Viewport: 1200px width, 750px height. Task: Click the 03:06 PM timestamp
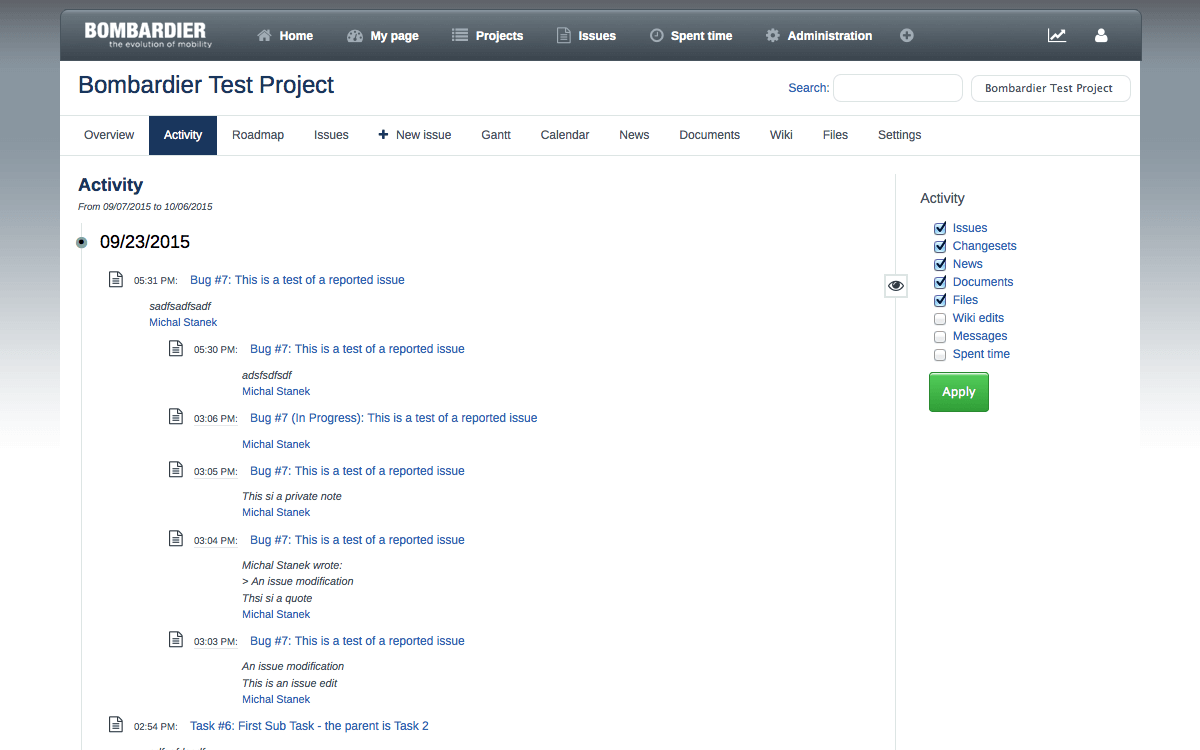click(215, 419)
